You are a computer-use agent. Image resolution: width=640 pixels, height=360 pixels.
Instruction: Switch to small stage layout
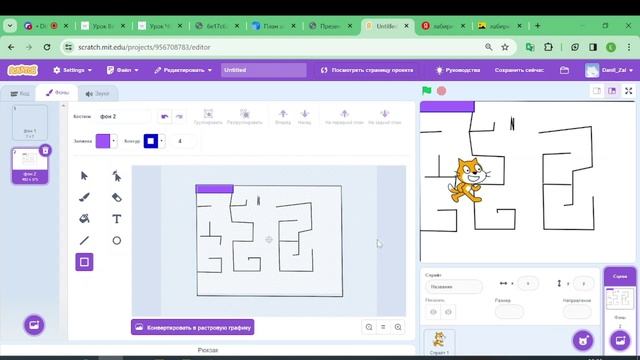597,91
